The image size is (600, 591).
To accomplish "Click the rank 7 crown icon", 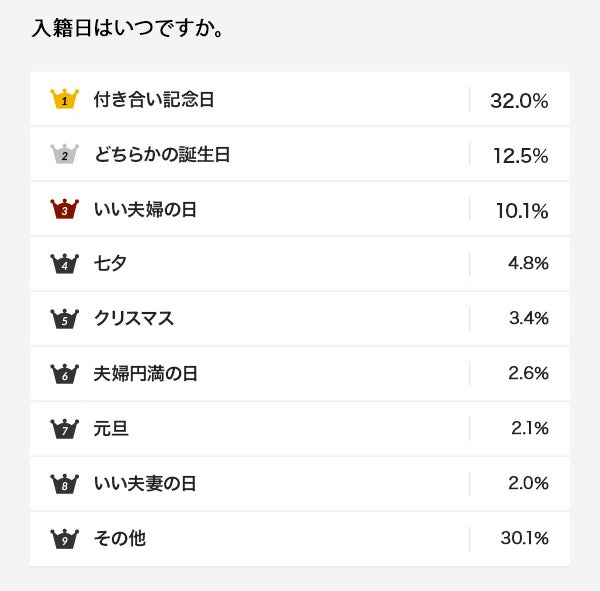I will click(64, 429).
